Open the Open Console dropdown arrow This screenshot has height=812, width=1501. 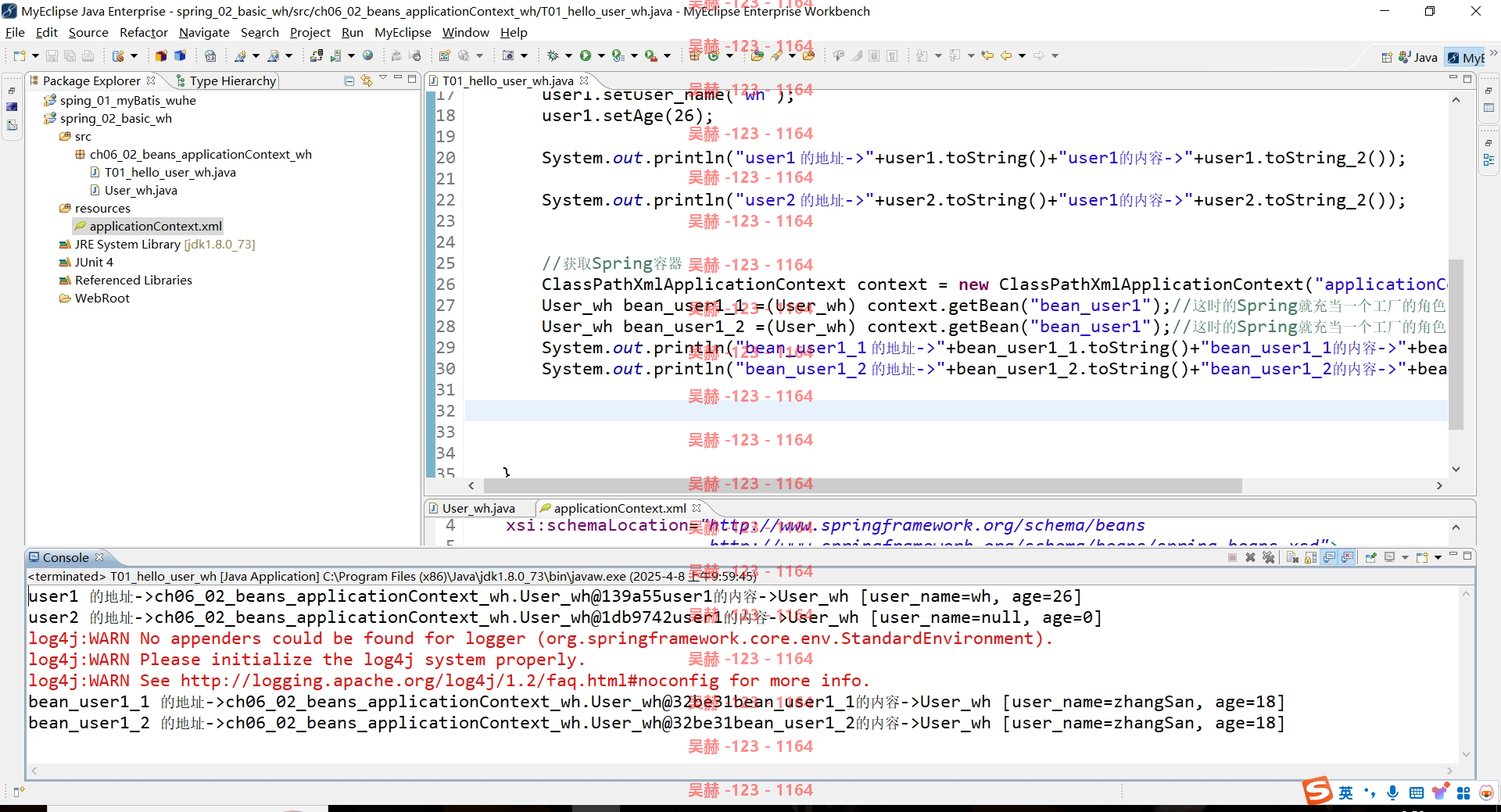[1438, 557]
